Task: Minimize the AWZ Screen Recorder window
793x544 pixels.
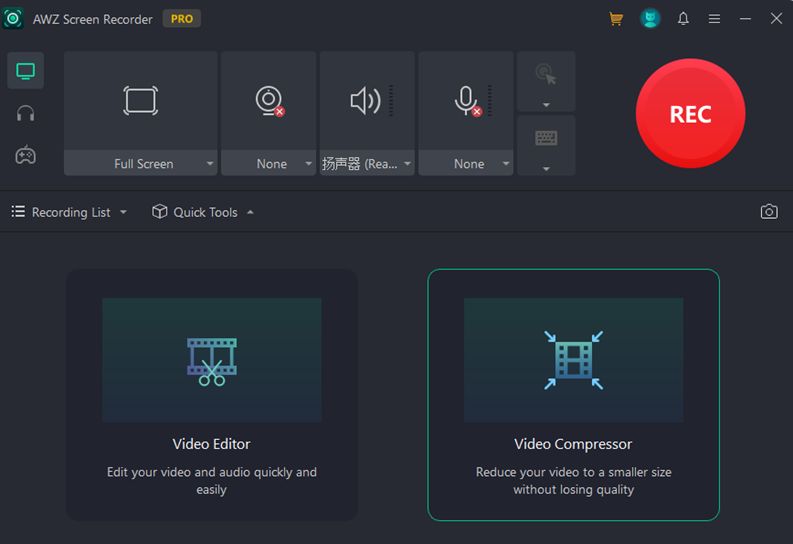Action: 745,19
